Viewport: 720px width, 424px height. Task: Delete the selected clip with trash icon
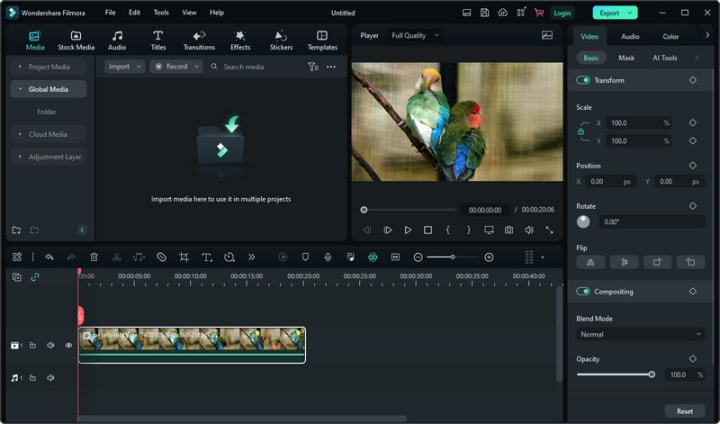click(94, 257)
